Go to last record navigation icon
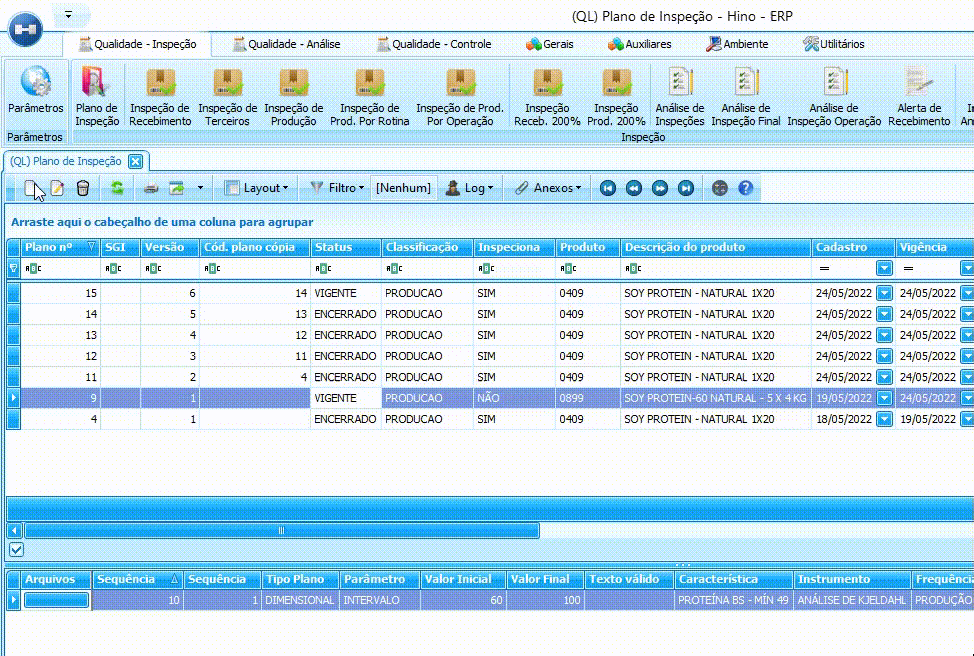This screenshot has width=974, height=656. 686,188
